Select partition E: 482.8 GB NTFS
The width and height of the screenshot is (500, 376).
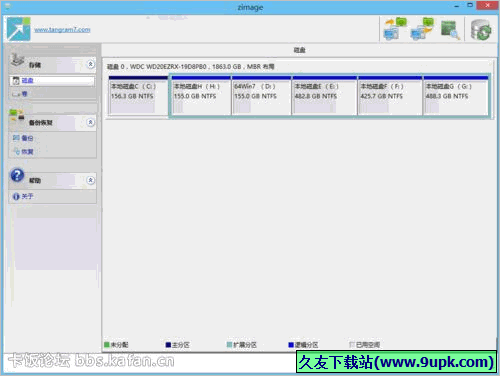point(324,96)
